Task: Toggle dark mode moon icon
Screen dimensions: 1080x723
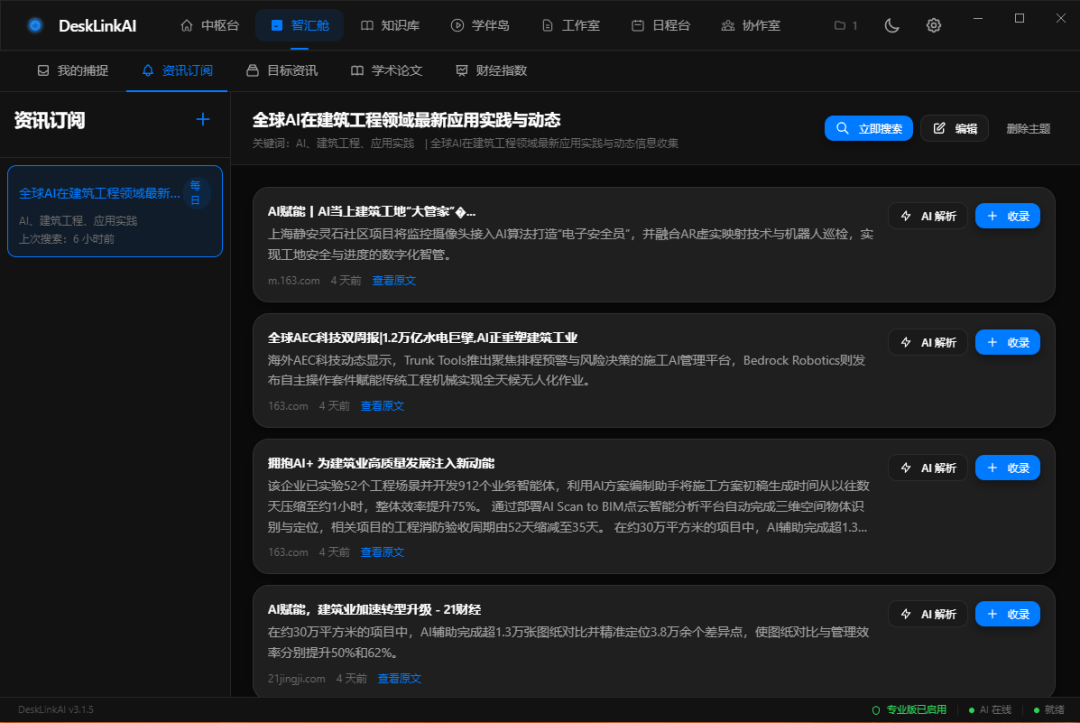Action: pyautogui.click(x=892, y=25)
